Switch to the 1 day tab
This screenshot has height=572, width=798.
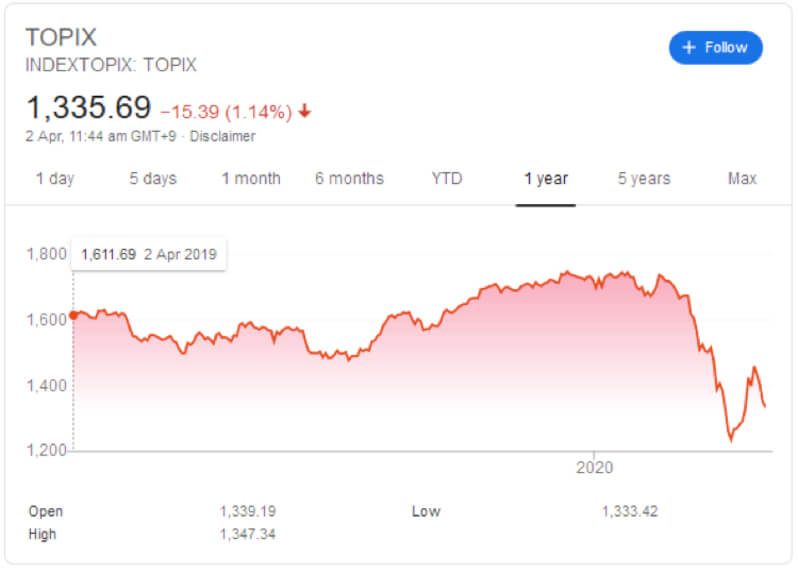[55, 179]
